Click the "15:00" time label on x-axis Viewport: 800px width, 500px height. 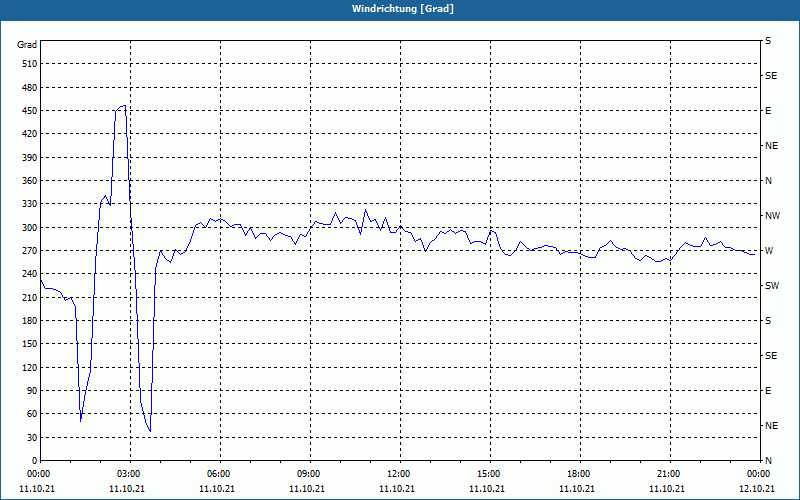point(488,474)
